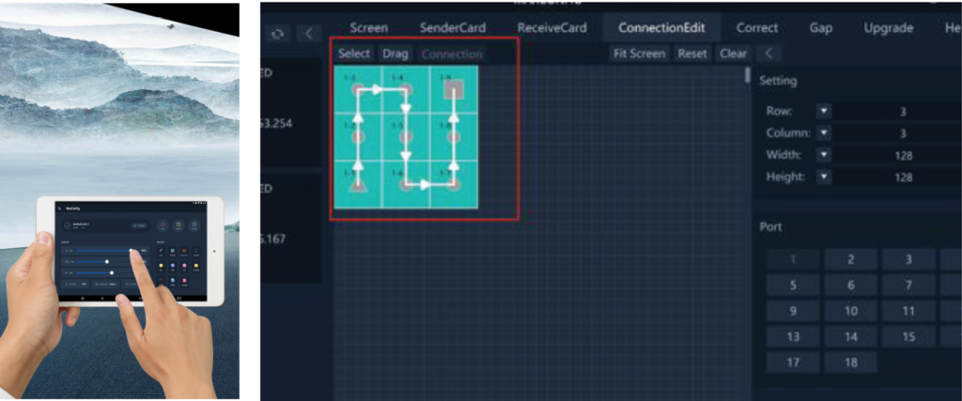Select Port 5 button
The height and width of the screenshot is (401, 962).
click(x=793, y=285)
